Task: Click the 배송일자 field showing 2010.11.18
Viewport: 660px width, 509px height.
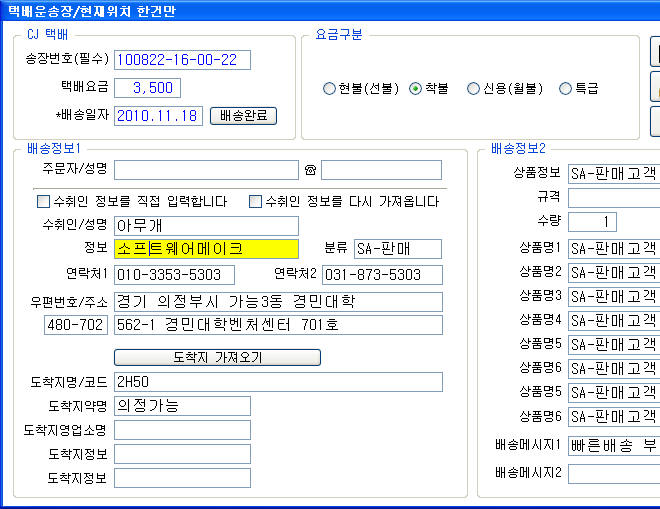Action: (x=158, y=116)
